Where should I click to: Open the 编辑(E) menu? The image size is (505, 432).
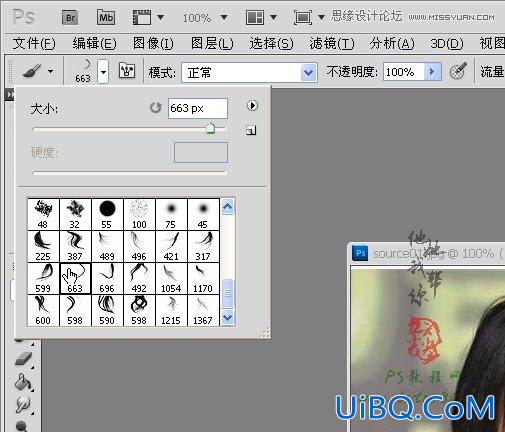[x=95, y=44]
